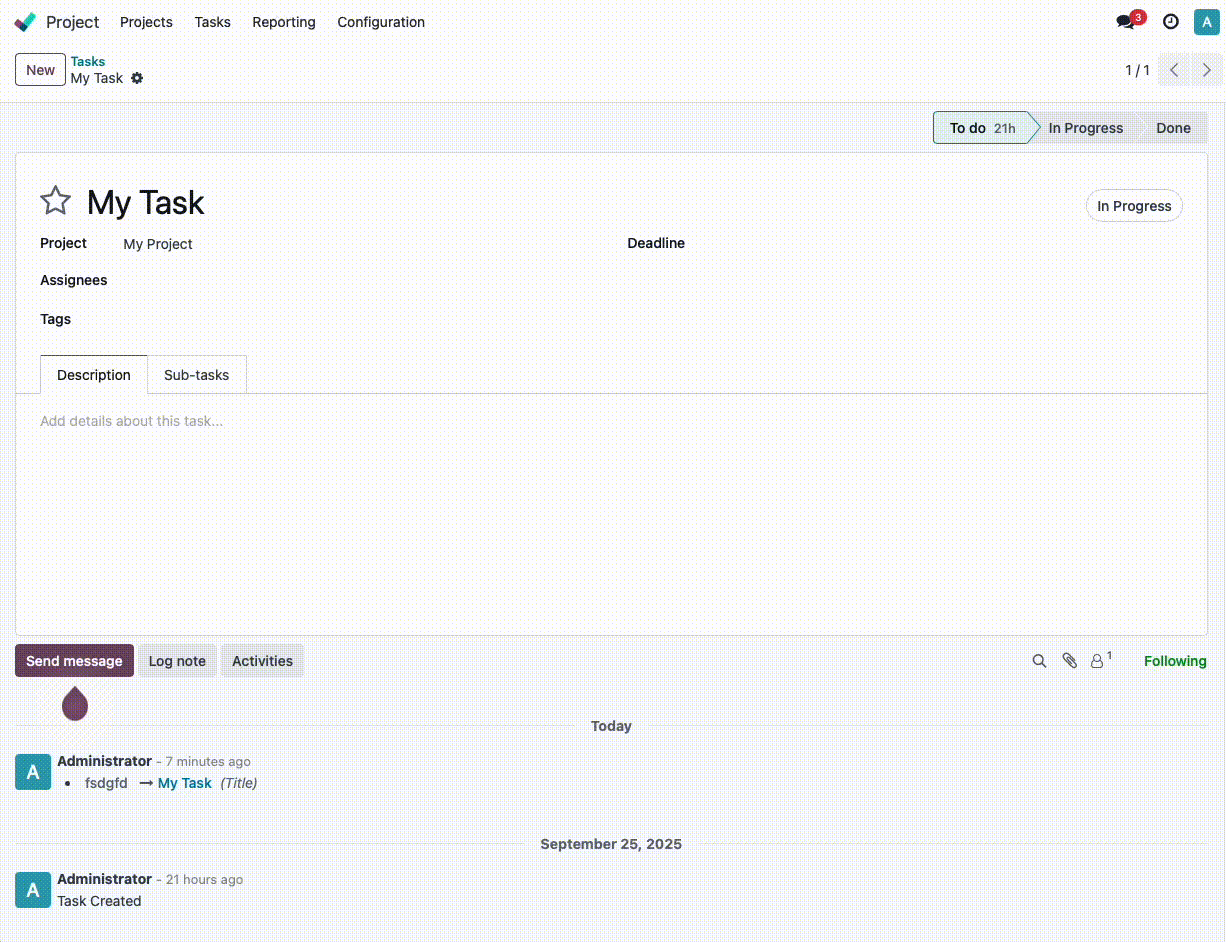Image resolution: width=1226 pixels, height=942 pixels.
Task: Switch to the Sub-tasks tab
Action: [196, 375]
